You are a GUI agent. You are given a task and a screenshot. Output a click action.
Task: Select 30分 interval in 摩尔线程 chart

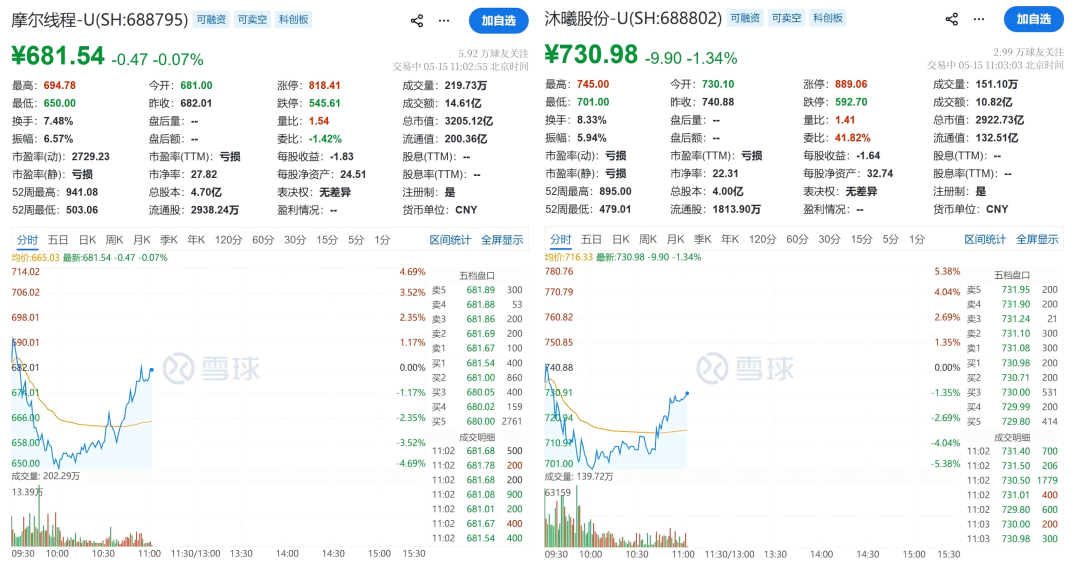[x=295, y=240]
